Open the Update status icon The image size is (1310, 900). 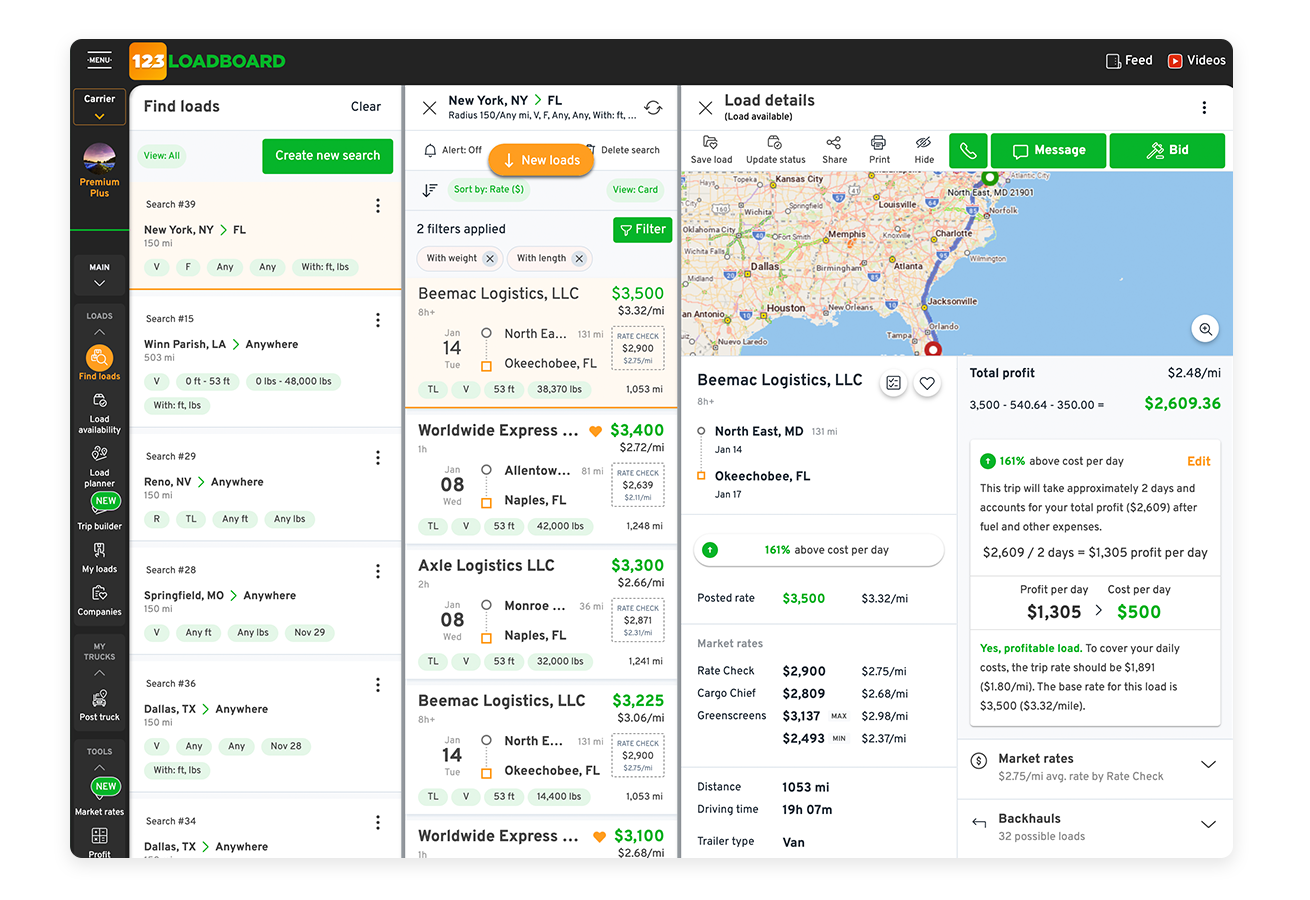click(775, 143)
